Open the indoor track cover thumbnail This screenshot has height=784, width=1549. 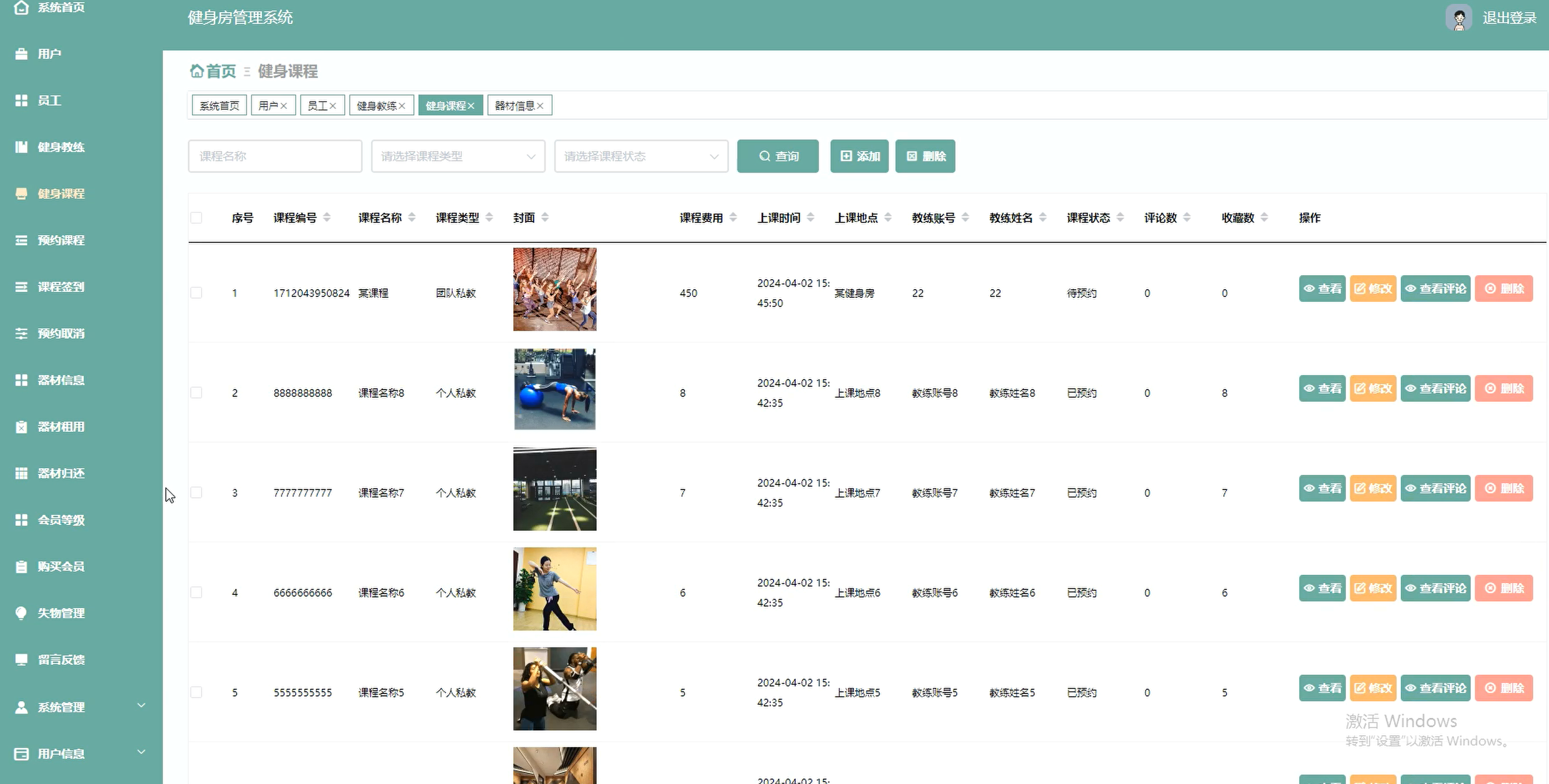[554, 489]
